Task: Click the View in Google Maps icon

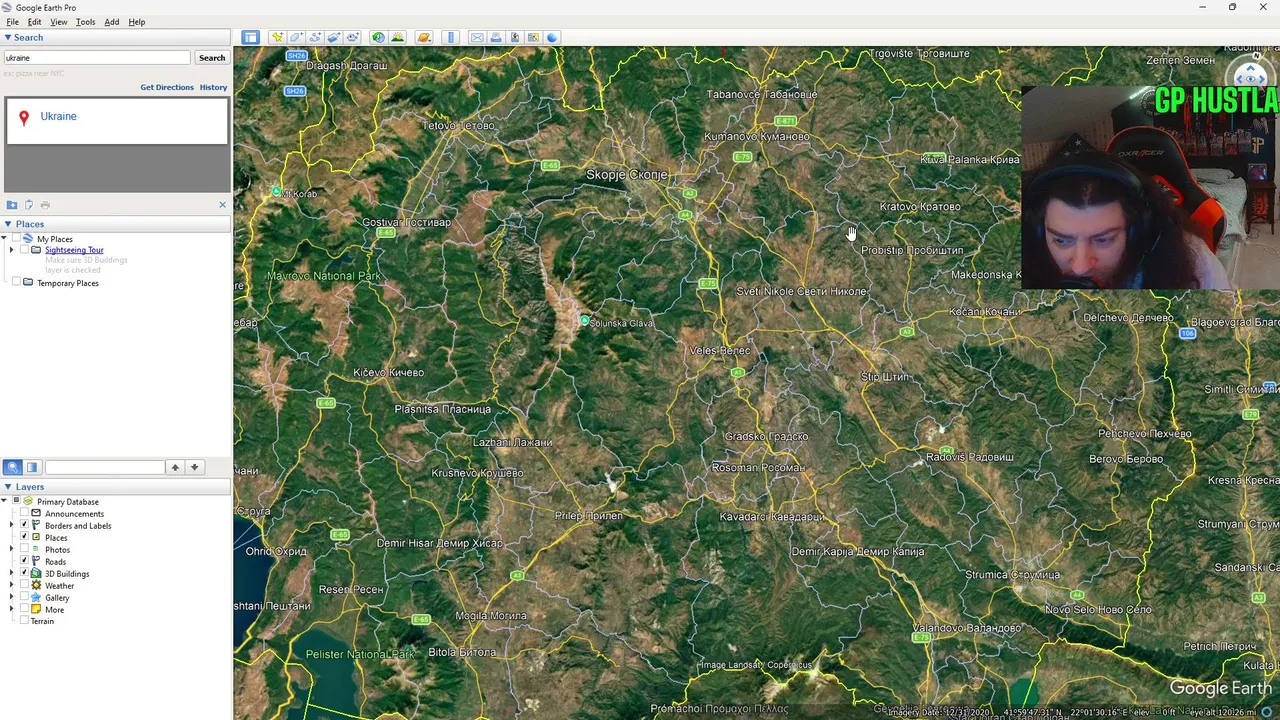Action: (x=533, y=38)
